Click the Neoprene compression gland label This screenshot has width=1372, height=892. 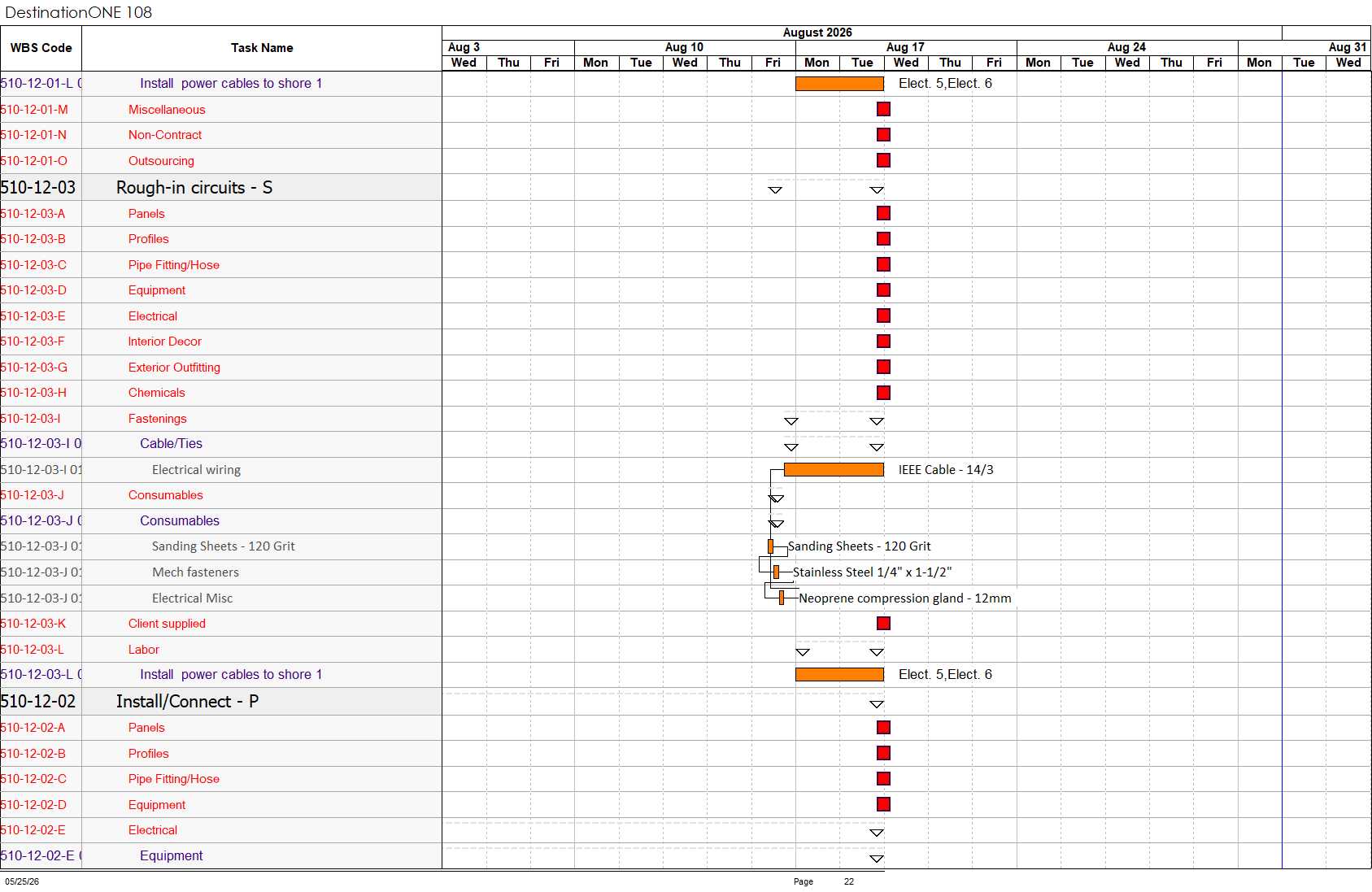pyautogui.click(x=904, y=598)
